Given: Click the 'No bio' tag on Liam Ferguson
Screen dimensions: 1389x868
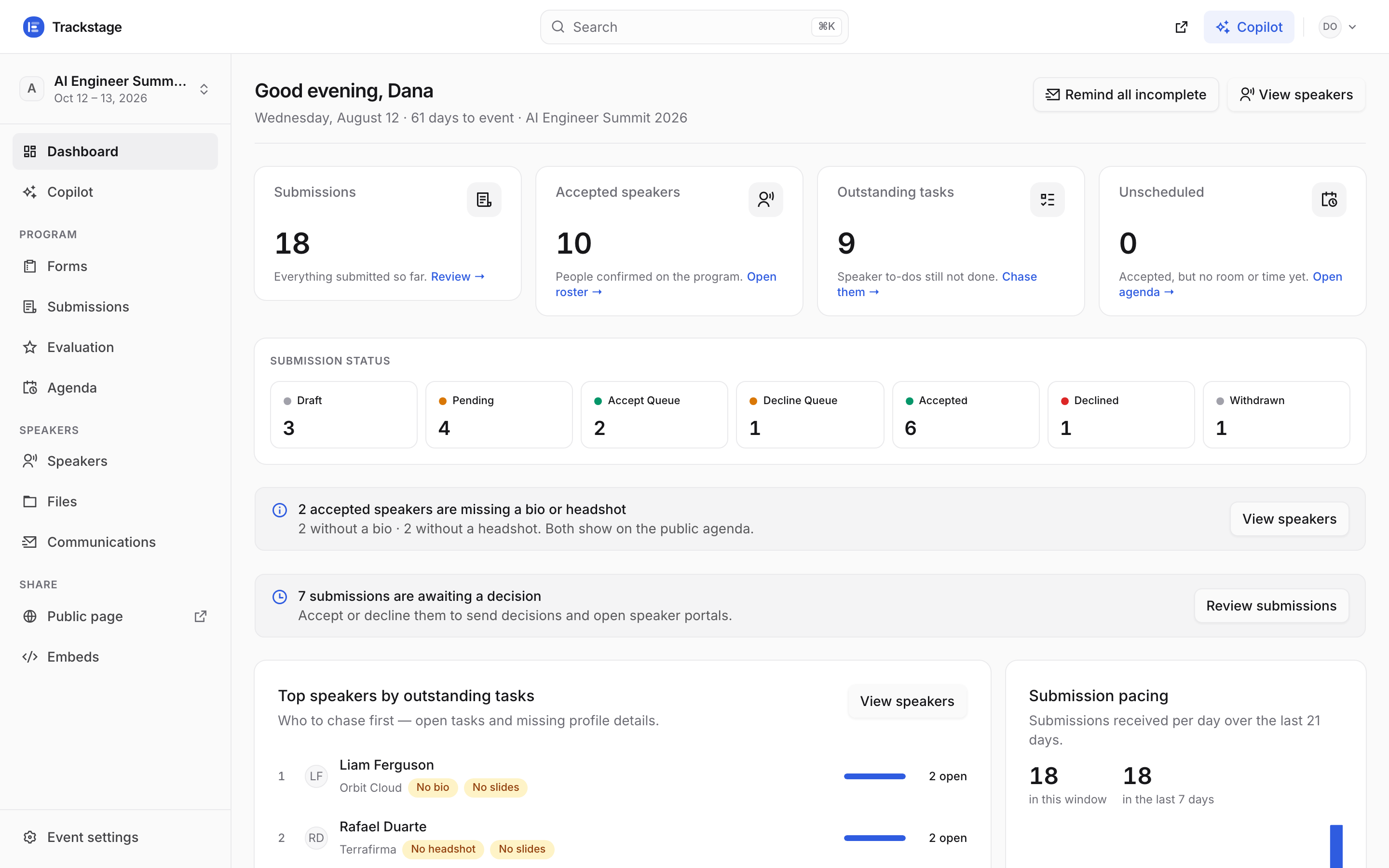Looking at the screenshot, I should tap(432, 787).
